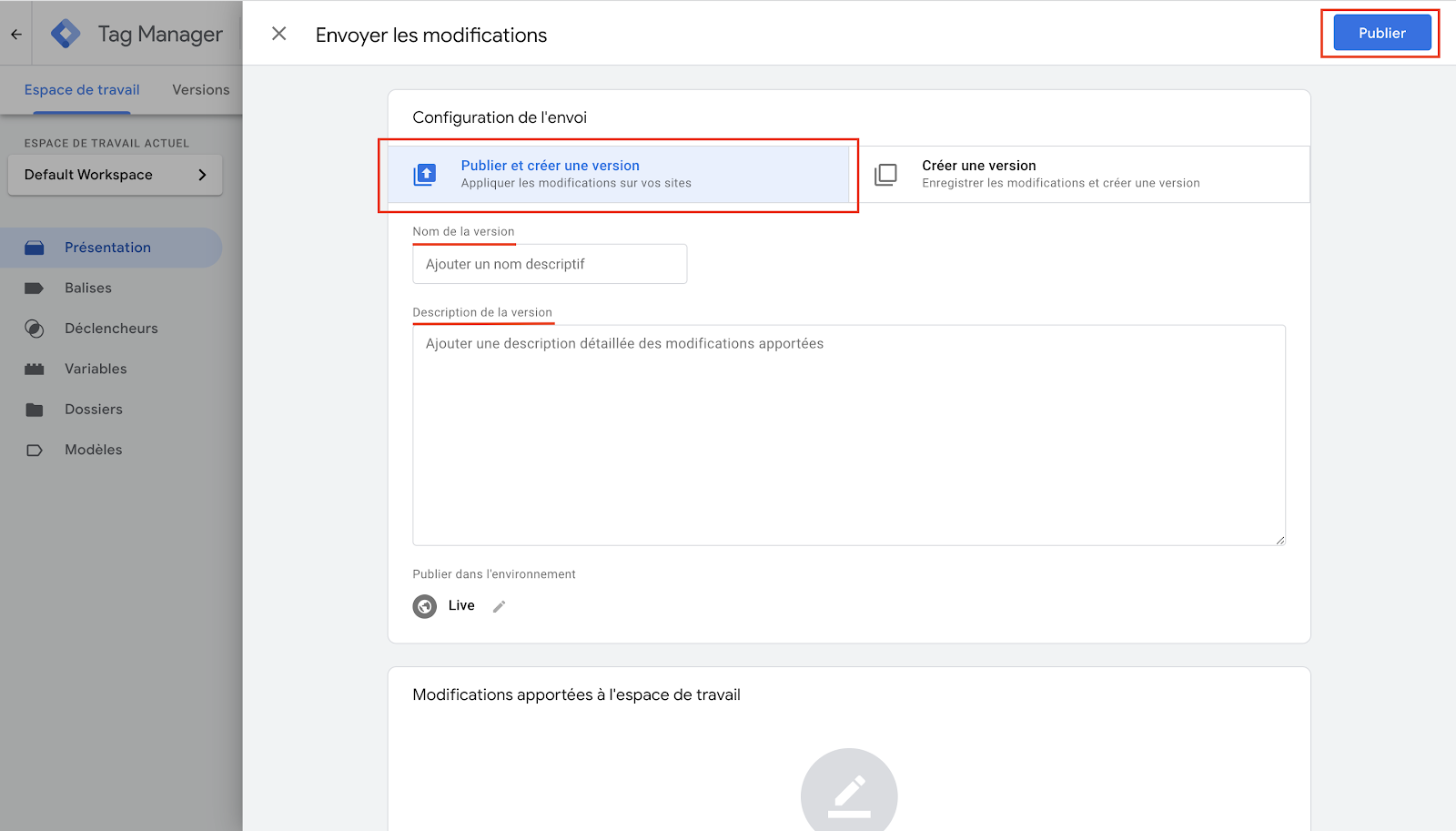Click the Variables brick icon
This screenshot has height=831, width=1456.
point(35,370)
